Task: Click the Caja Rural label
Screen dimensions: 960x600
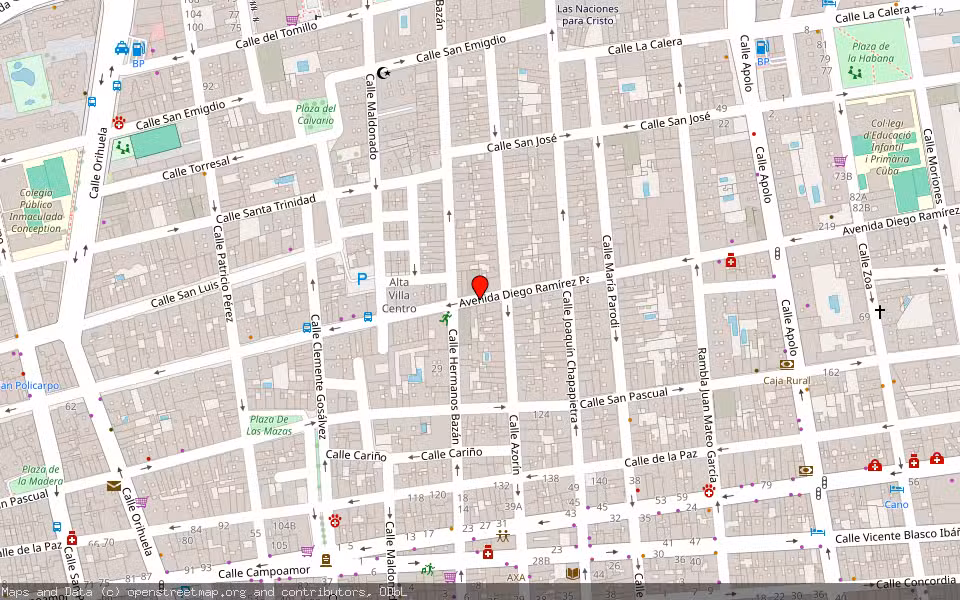Action: click(x=787, y=380)
